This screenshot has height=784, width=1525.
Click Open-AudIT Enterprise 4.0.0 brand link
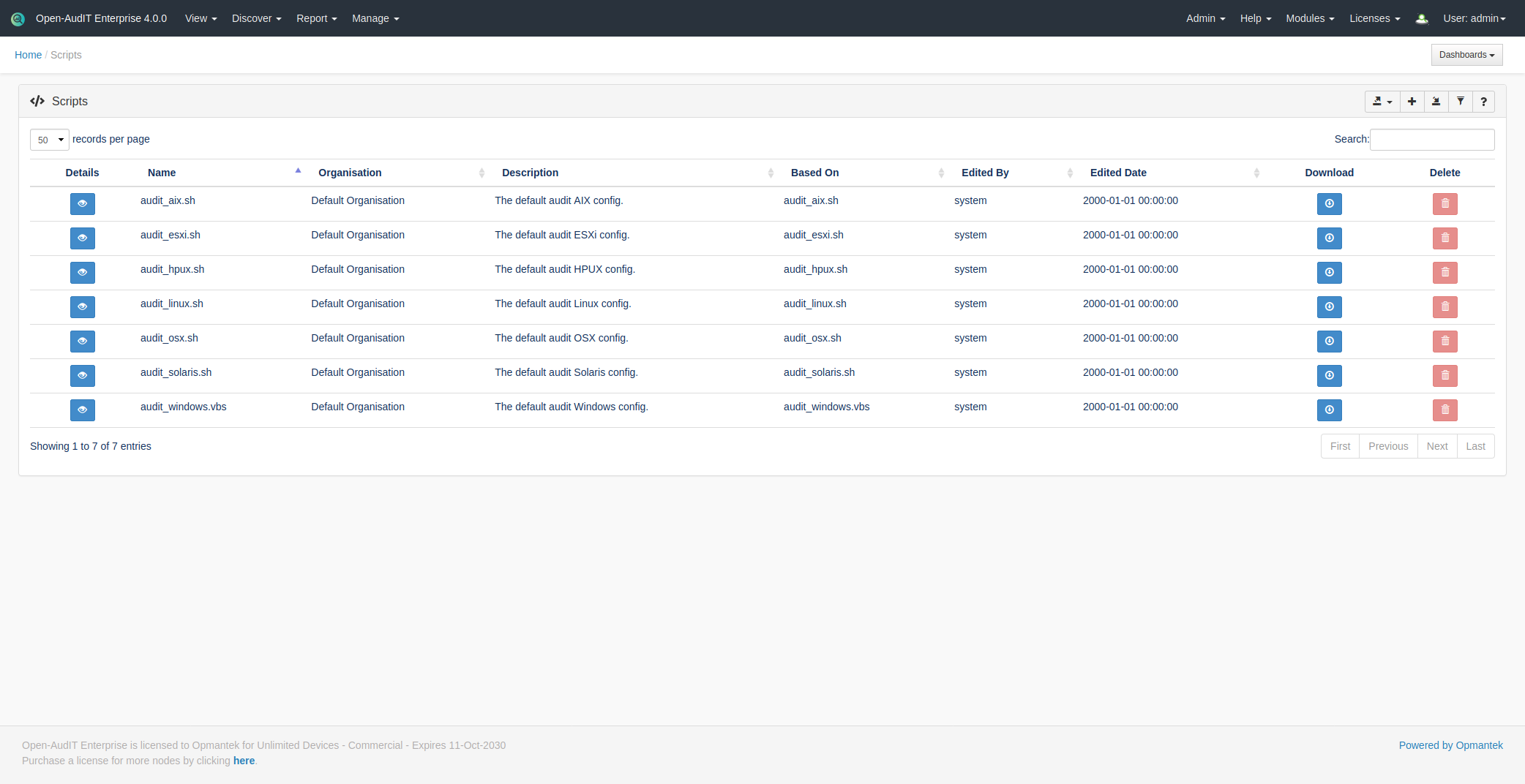point(101,18)
